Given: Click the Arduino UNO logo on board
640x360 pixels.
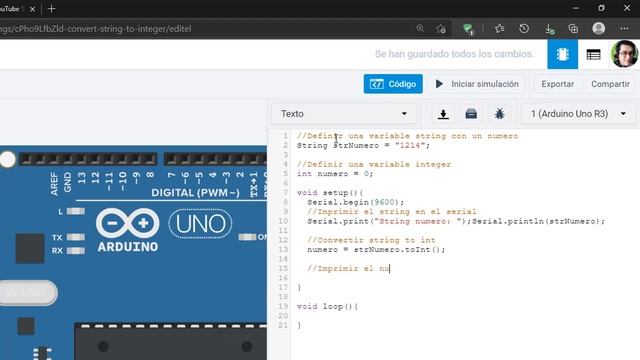Looking at the screenshot, I should pyautogui.click(x=163, y=229).
